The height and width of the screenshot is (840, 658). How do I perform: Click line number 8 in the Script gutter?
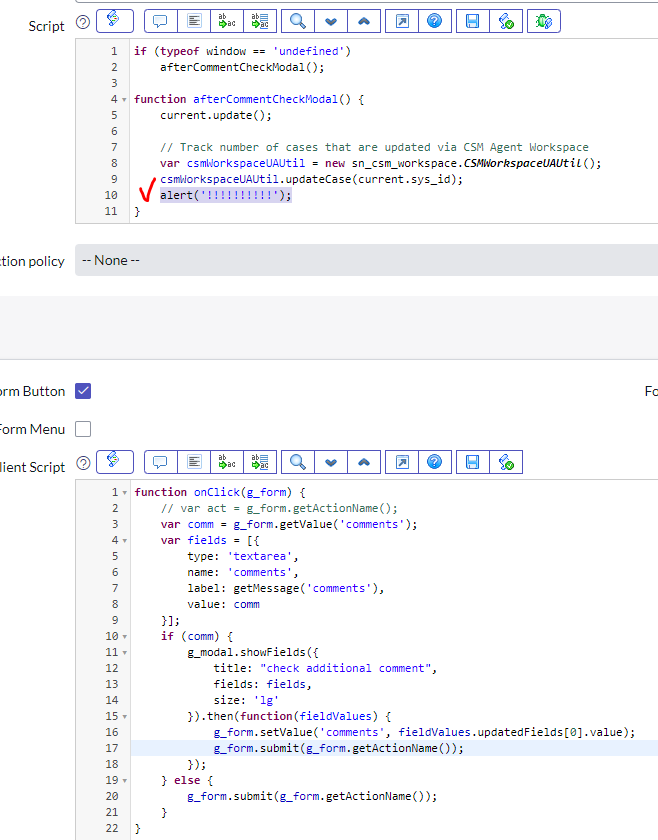114,163
